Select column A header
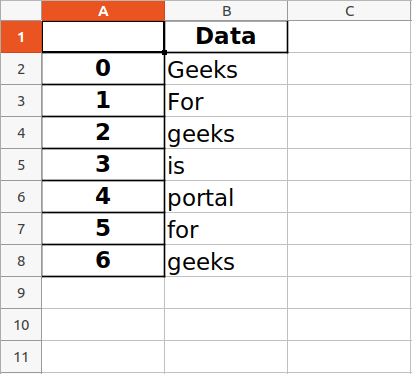 tap(103, 11)
